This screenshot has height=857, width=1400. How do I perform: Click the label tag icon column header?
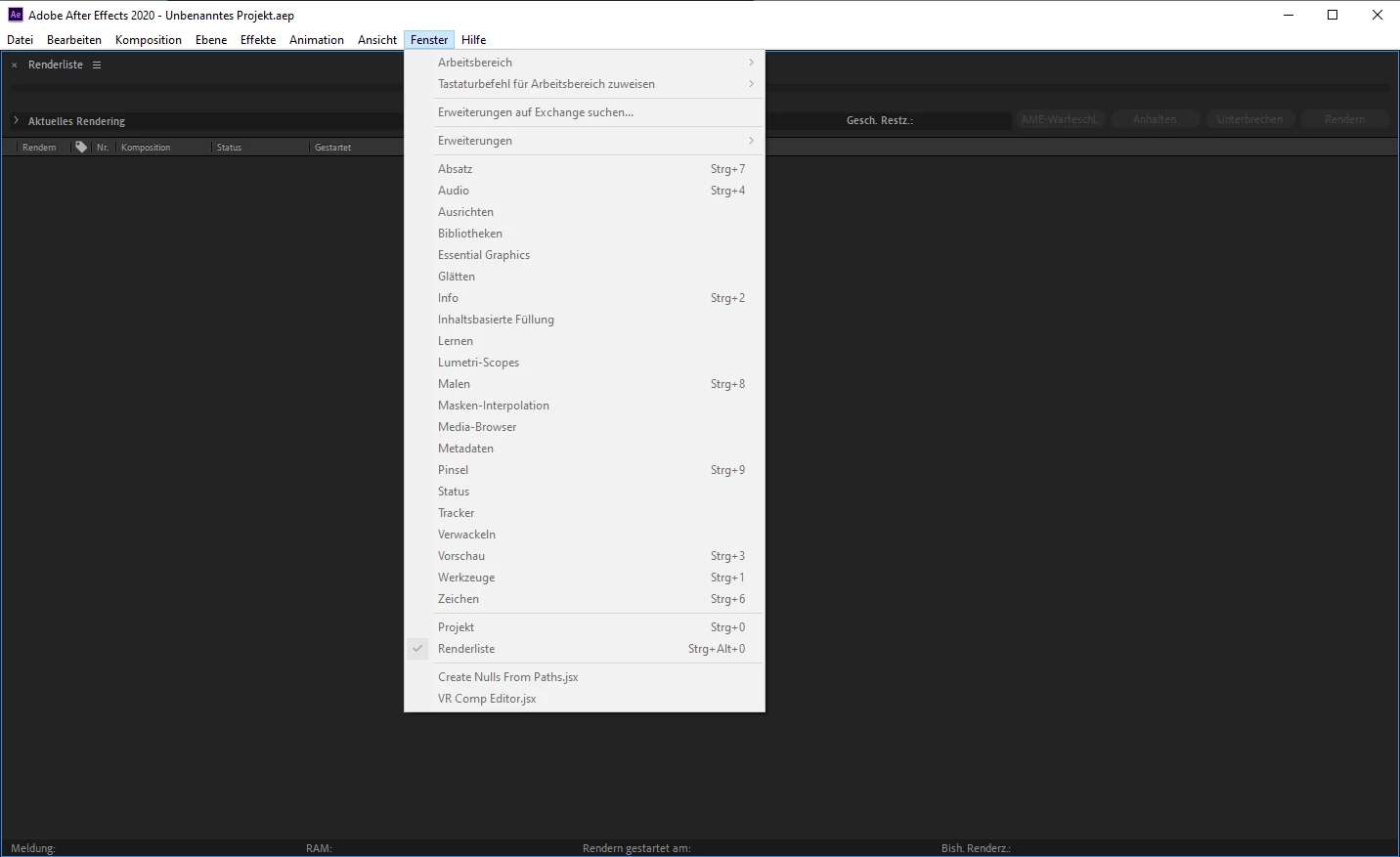click(x=81, y=148)
